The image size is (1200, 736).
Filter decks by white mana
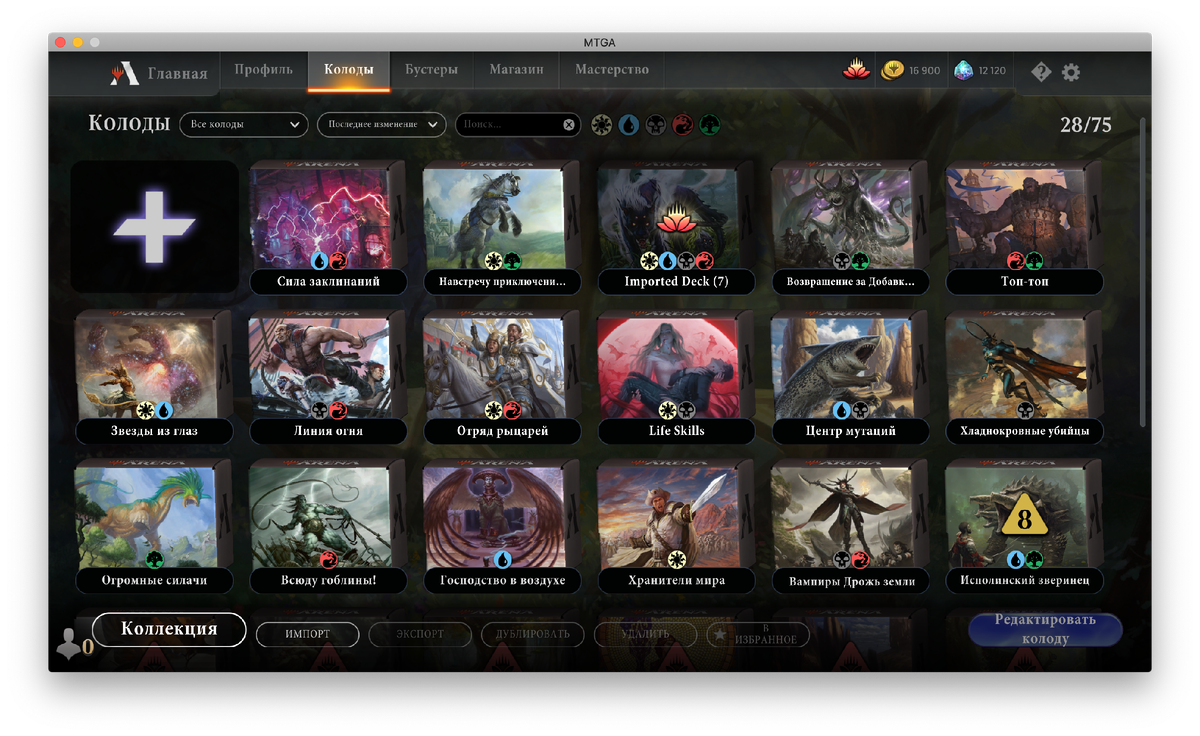tap(601, 125)
